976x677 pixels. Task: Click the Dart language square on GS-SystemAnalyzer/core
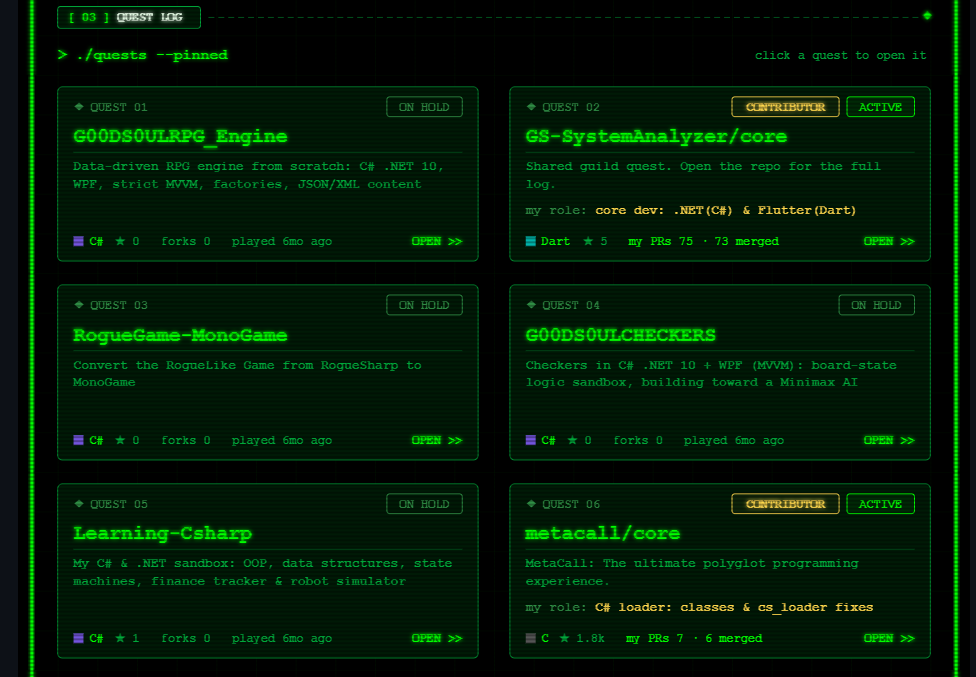click(530, 241)
